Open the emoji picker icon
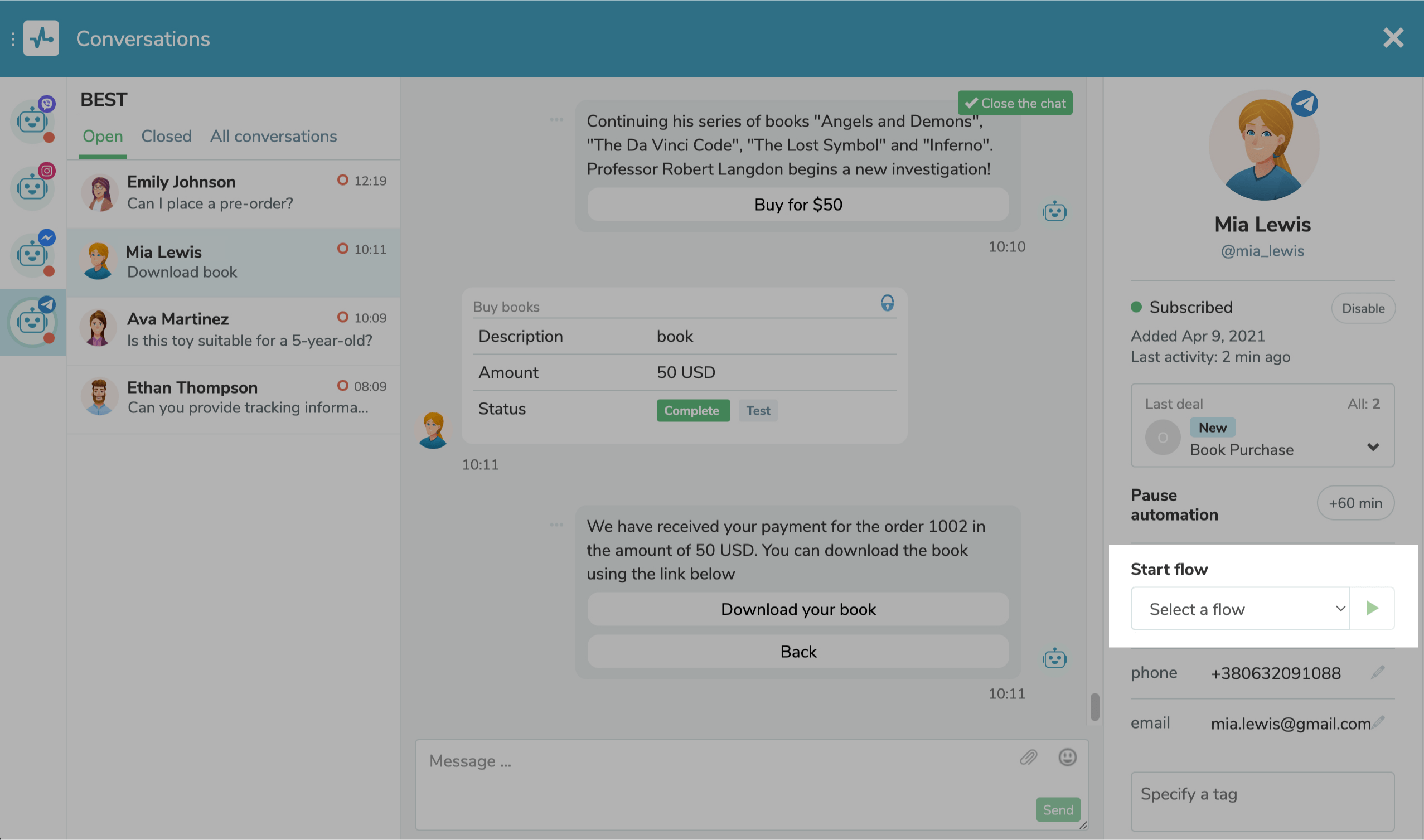Screen dimensions: 1424x840 point(1067,758)
